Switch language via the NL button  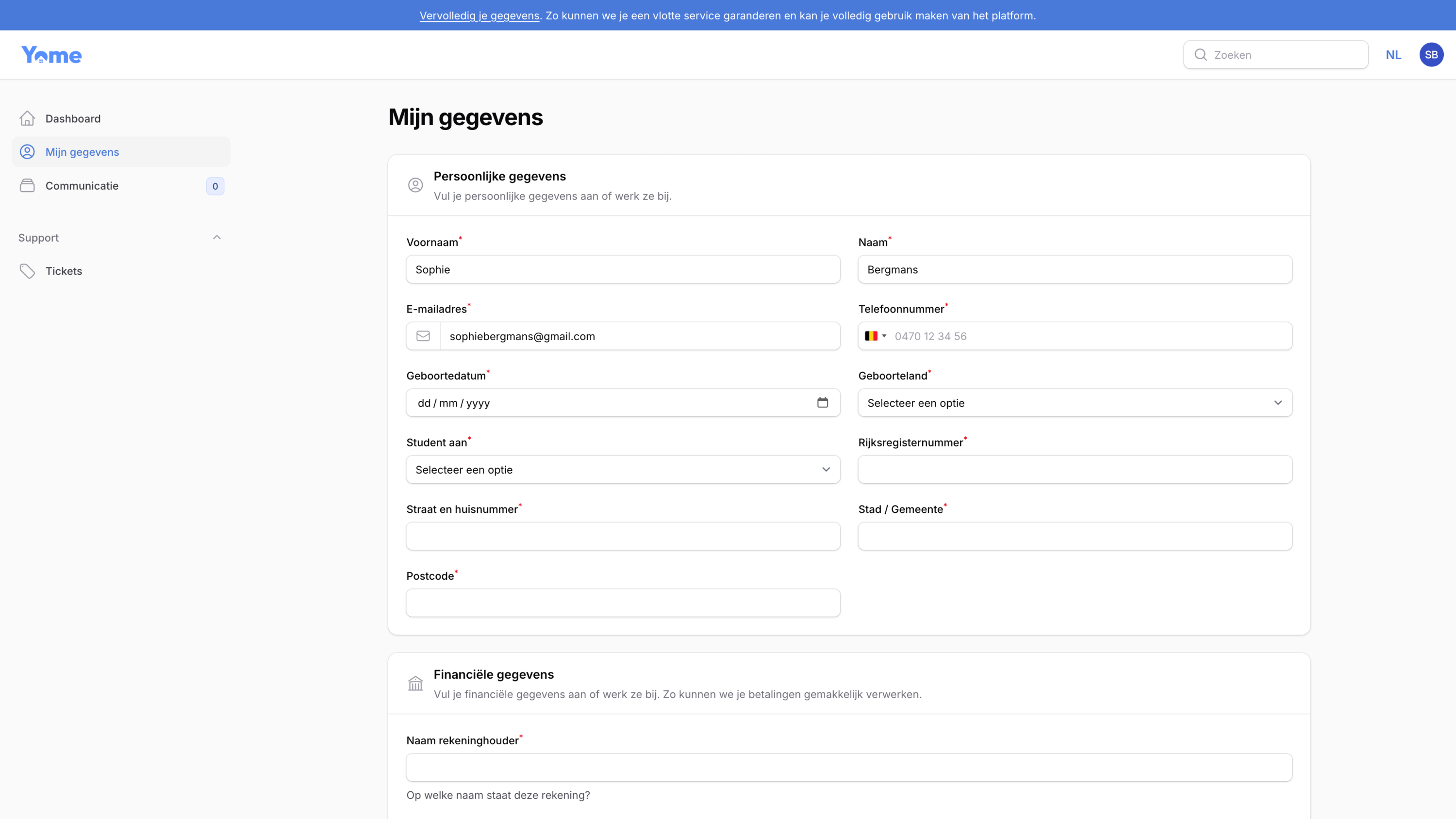[1394, 54]
